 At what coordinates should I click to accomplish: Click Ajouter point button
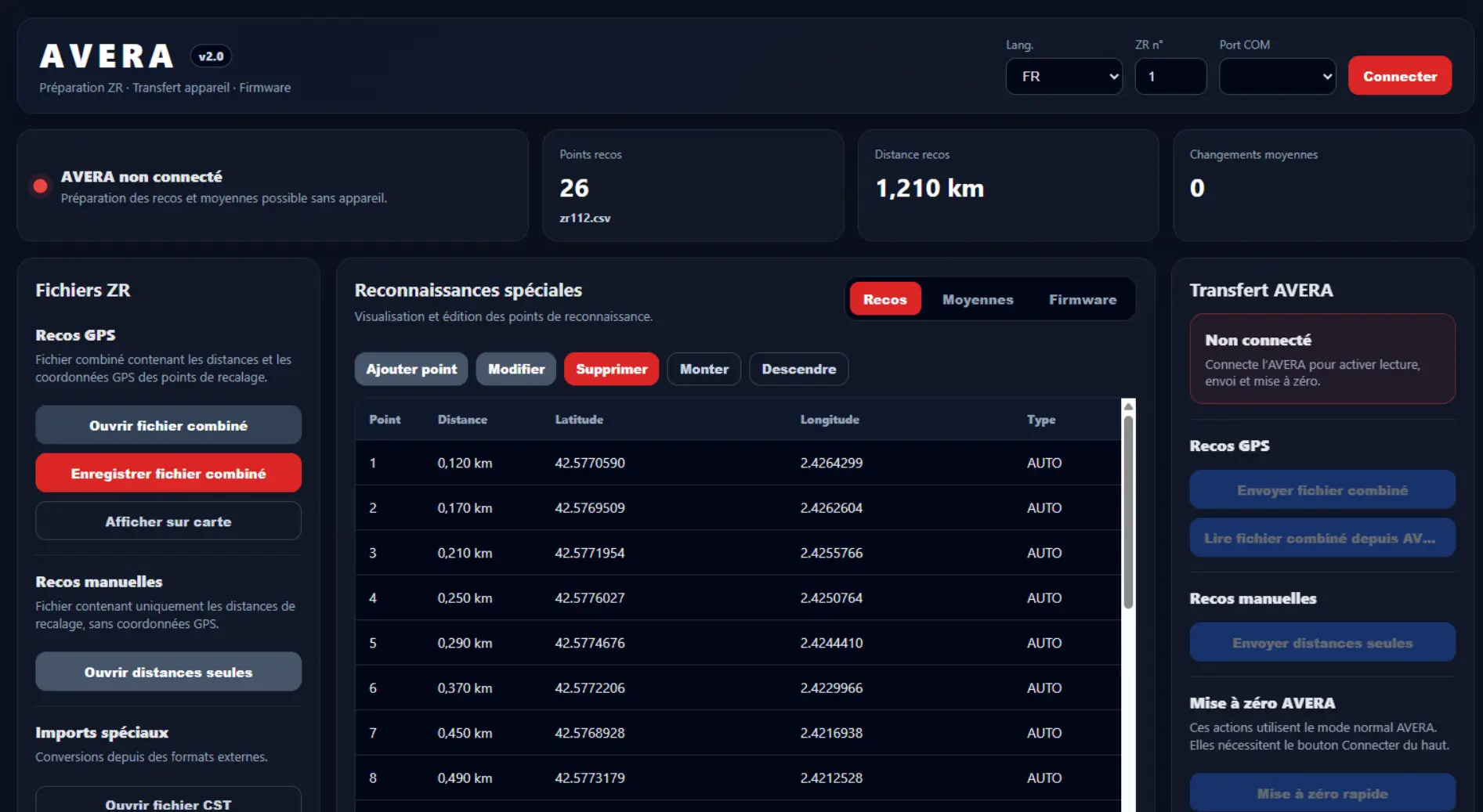click(411, 369)
